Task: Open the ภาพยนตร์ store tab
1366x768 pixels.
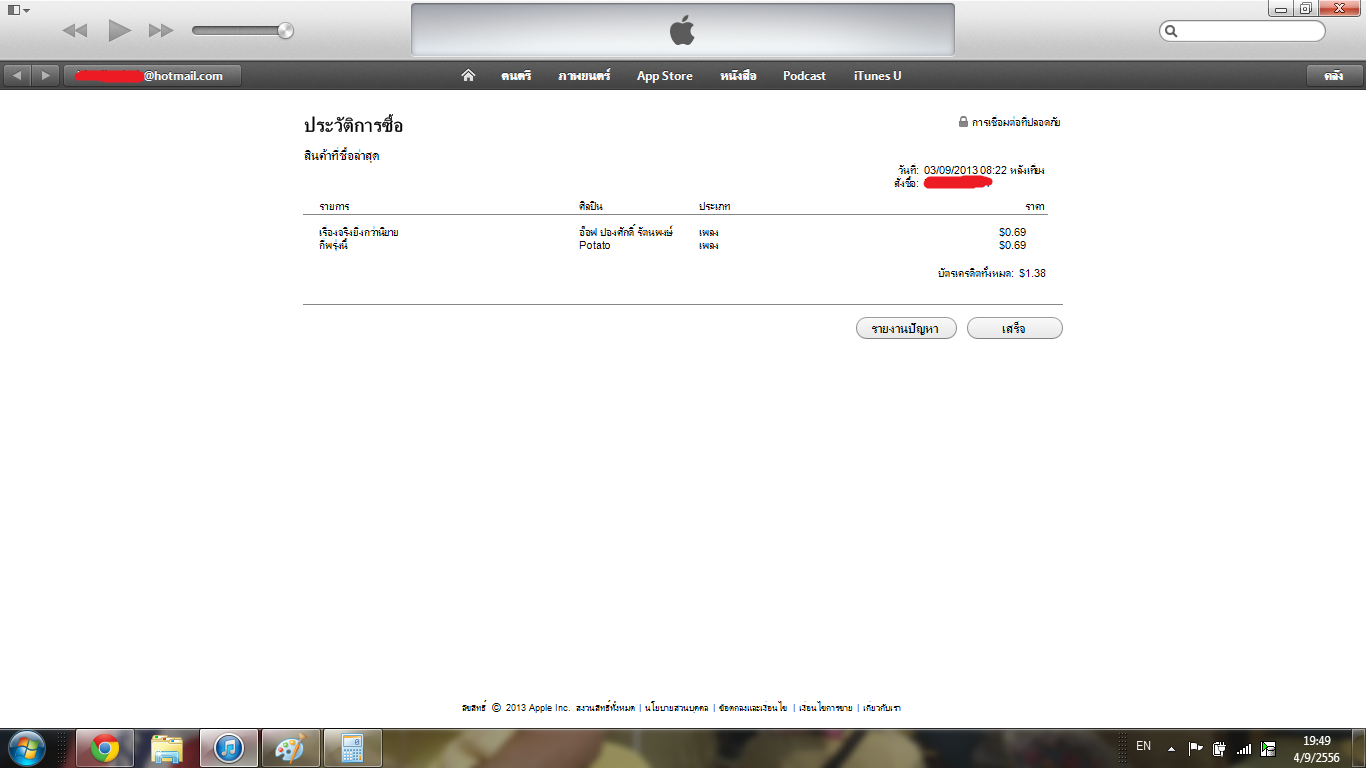Action: coord(584,76)
